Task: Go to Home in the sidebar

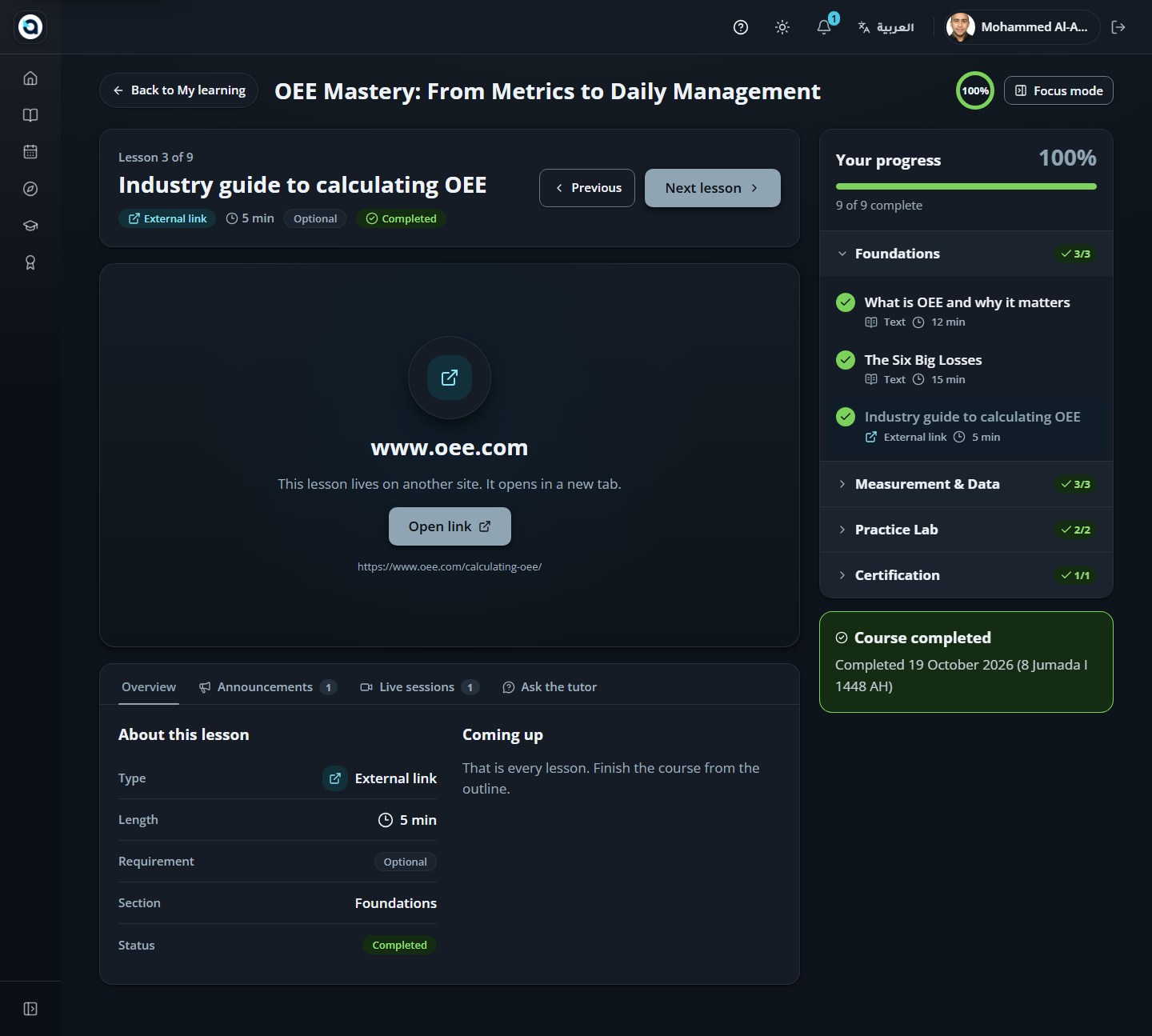Action: [x=30, y=78]
